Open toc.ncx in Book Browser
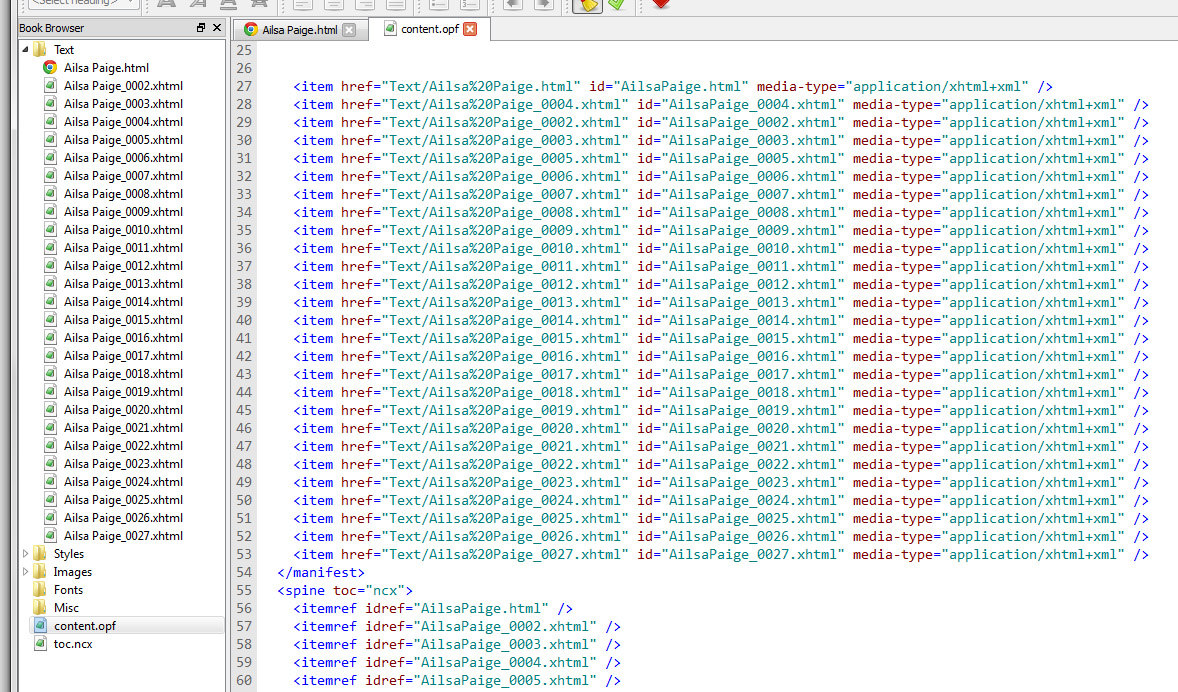The width and height of the screenshot is (1178, 692). click(x=73, y=644)
